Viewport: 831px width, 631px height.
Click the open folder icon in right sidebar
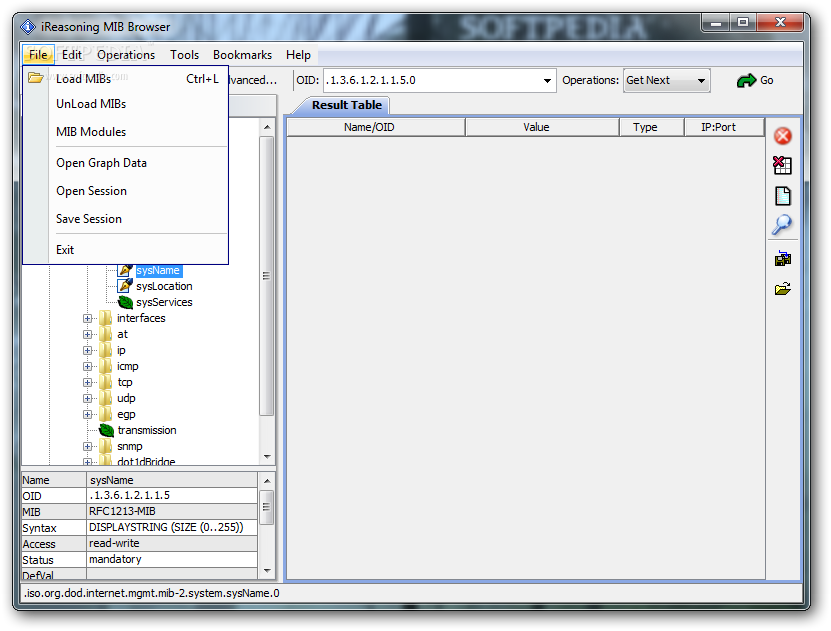[783, 289]
